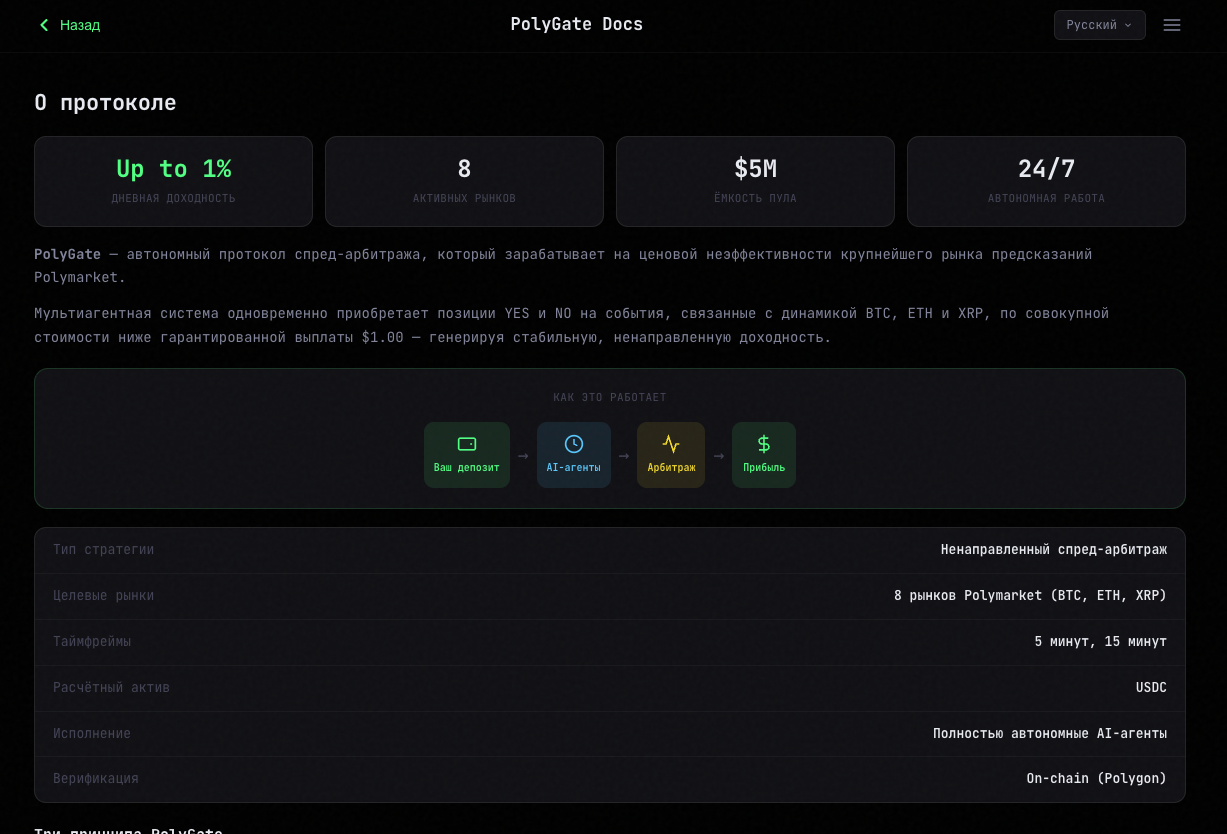The image size is (1227, 834).
Task: Select the Арбитраж step label
Action: (x=671, y=468)
